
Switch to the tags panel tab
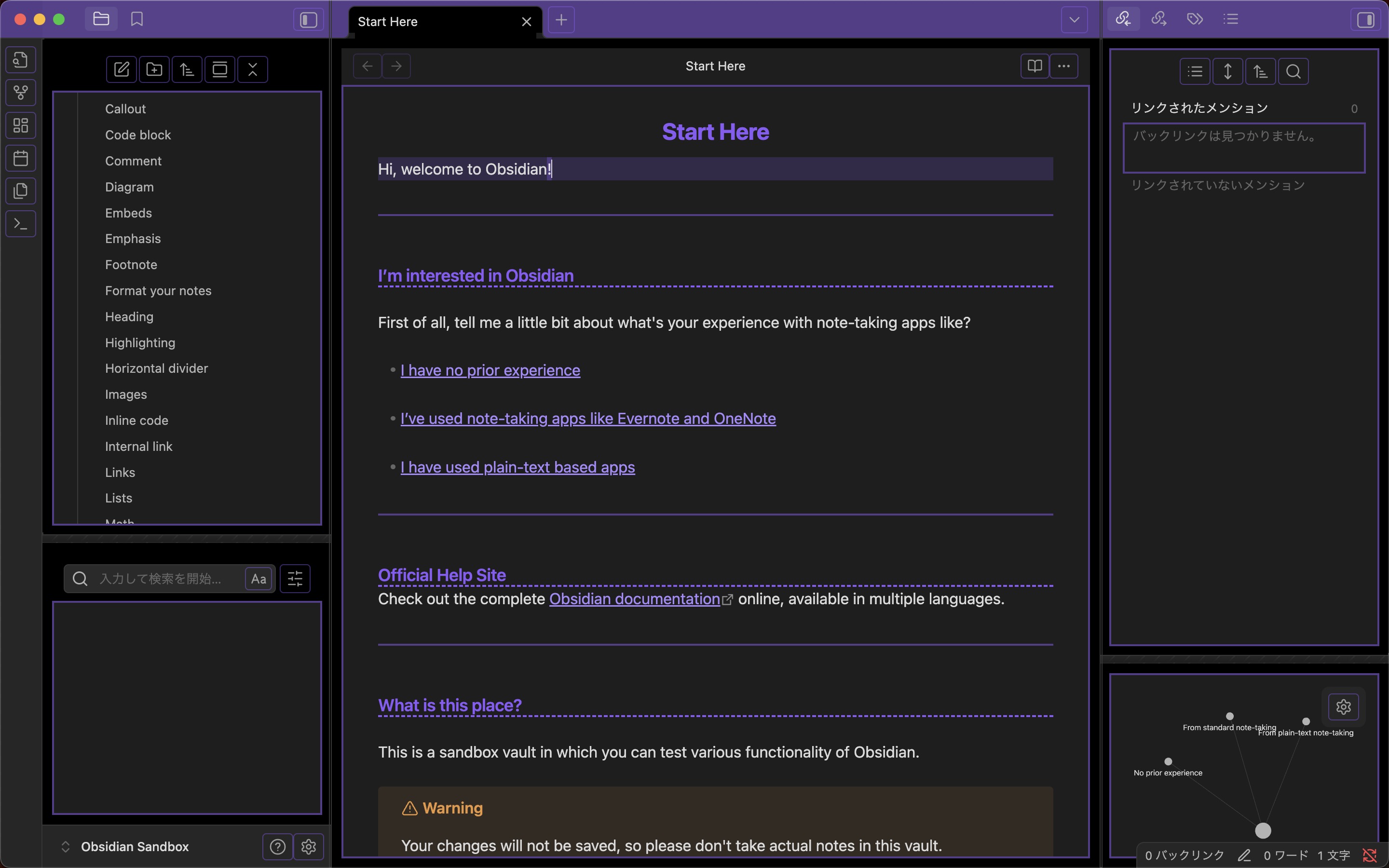[x=1195, y=19]
